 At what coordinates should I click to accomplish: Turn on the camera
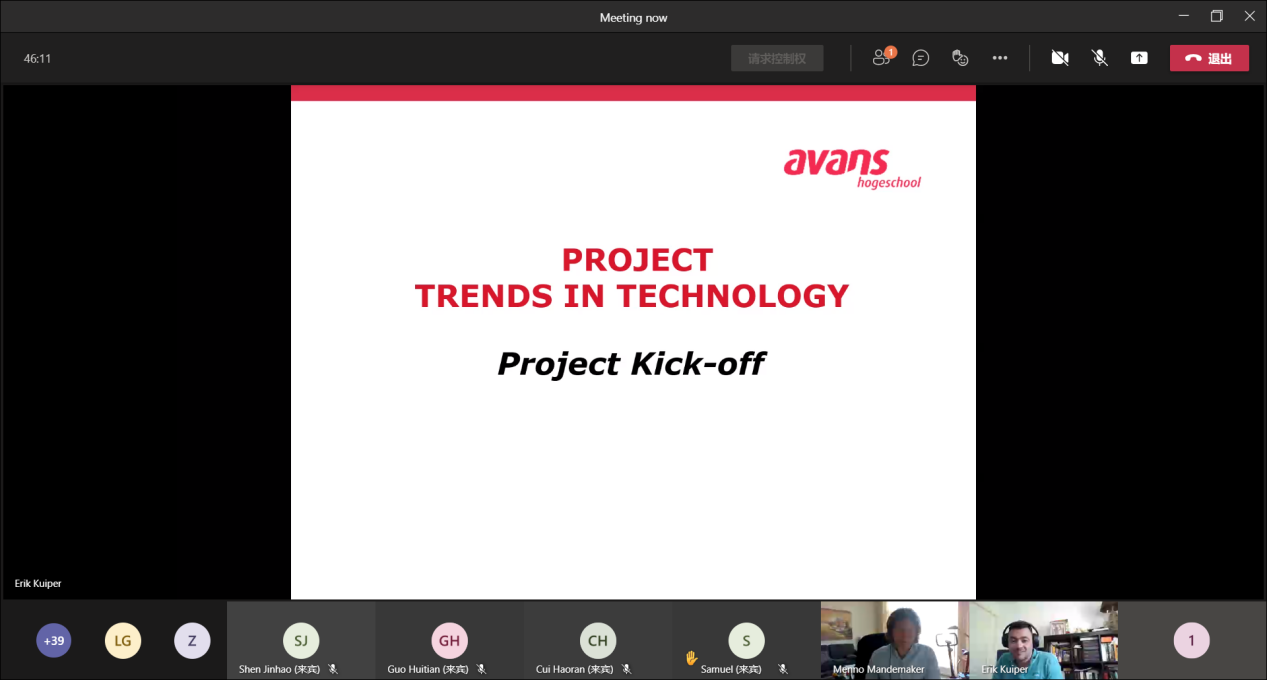(x=1060, y=58)
